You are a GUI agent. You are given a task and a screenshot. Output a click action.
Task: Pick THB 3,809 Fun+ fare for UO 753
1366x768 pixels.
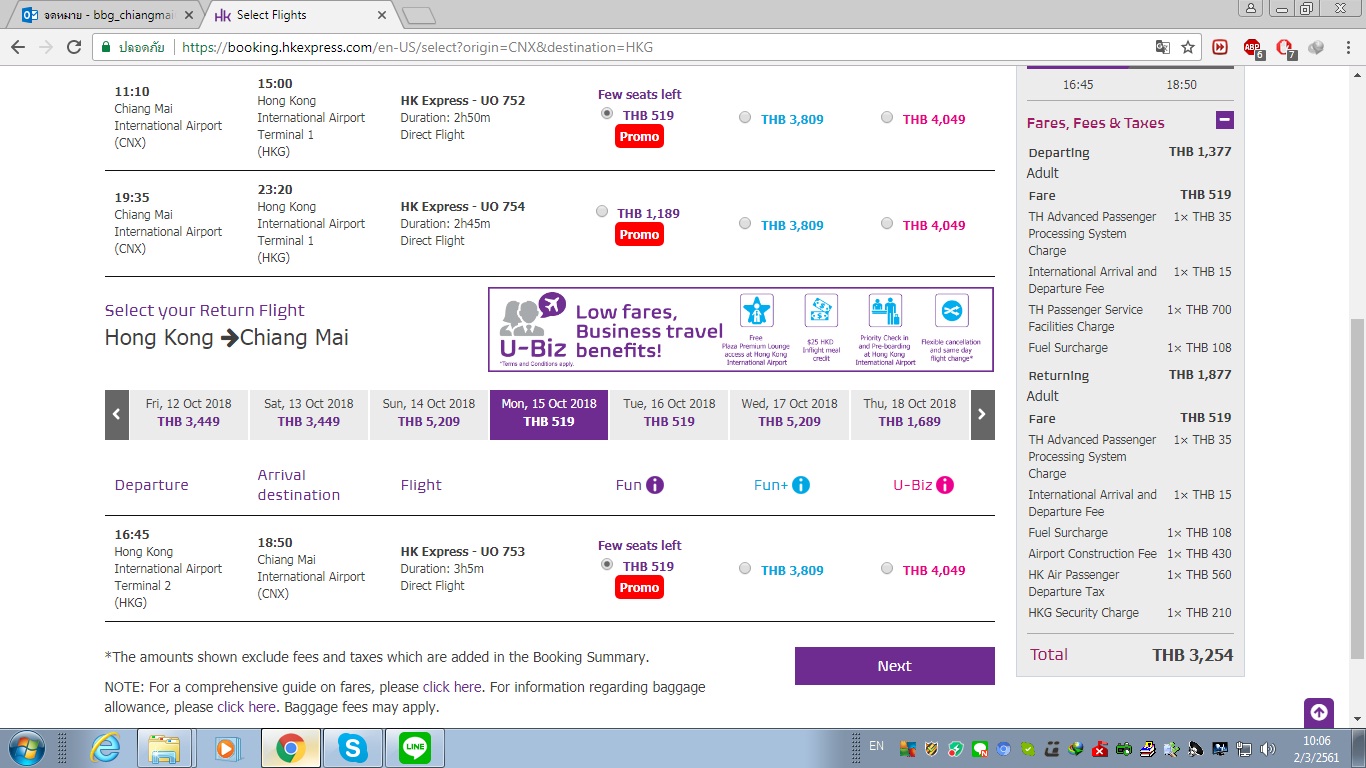pyautogui.click(x=745, y=568)
